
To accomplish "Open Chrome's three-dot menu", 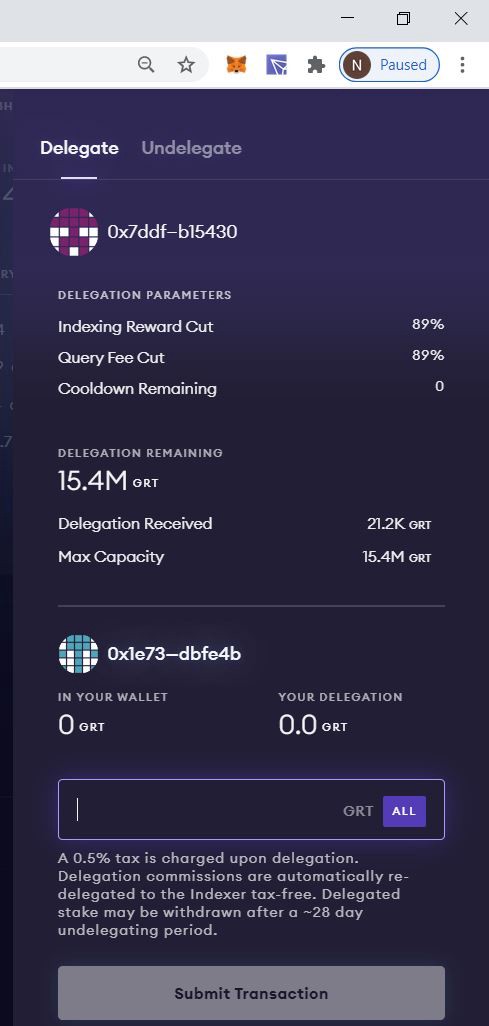I will 462,65.
